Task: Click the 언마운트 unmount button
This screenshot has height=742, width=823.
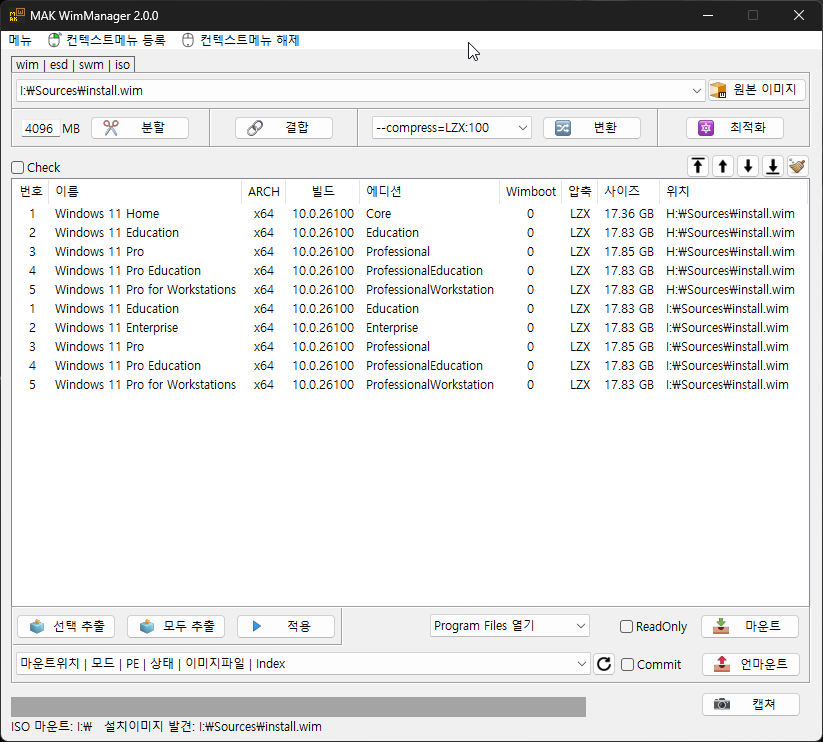Action: [x=751, y=664]
